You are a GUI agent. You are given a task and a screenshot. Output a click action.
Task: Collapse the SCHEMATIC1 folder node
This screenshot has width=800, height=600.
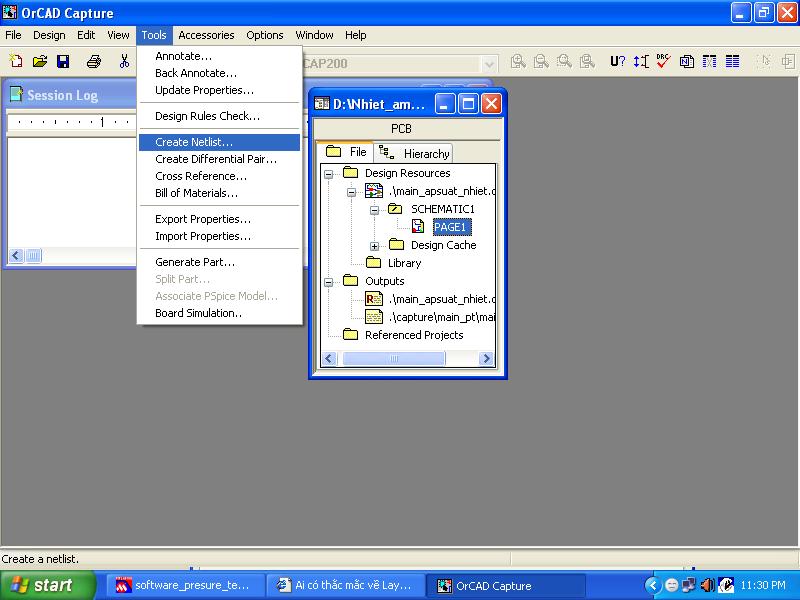pos(374,210)
